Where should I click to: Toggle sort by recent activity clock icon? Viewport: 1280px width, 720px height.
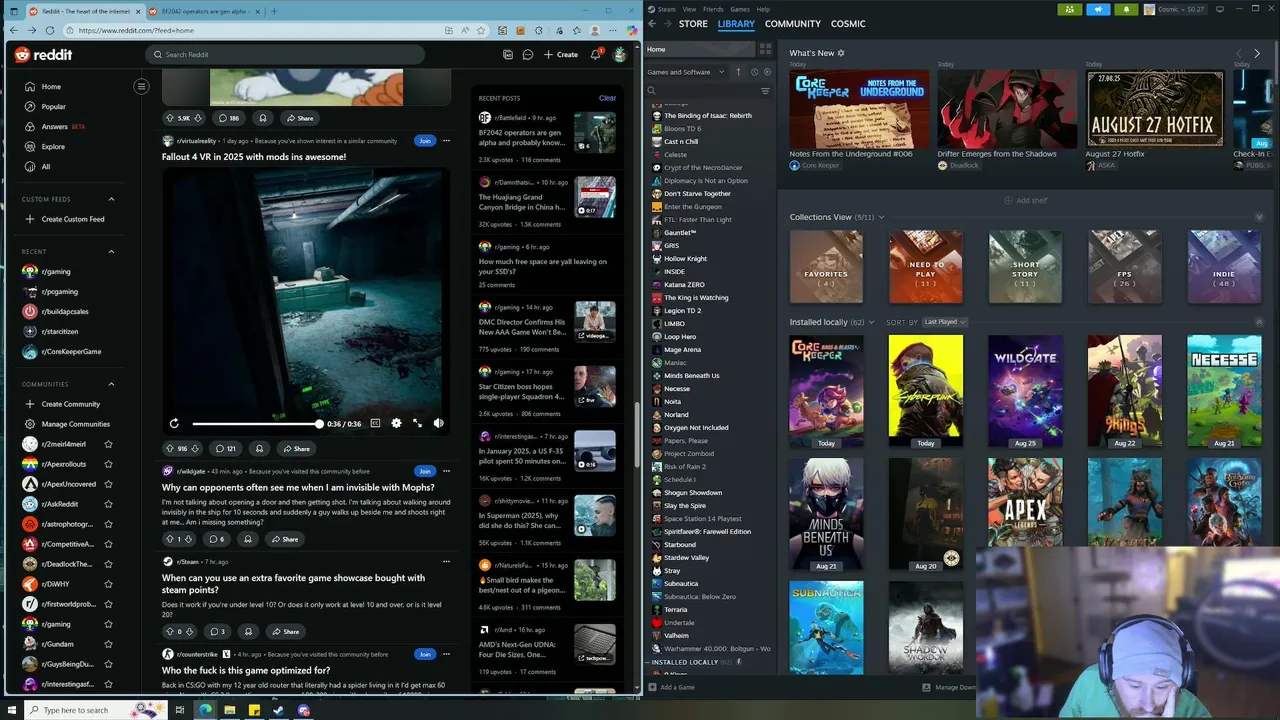pos(754,72)
